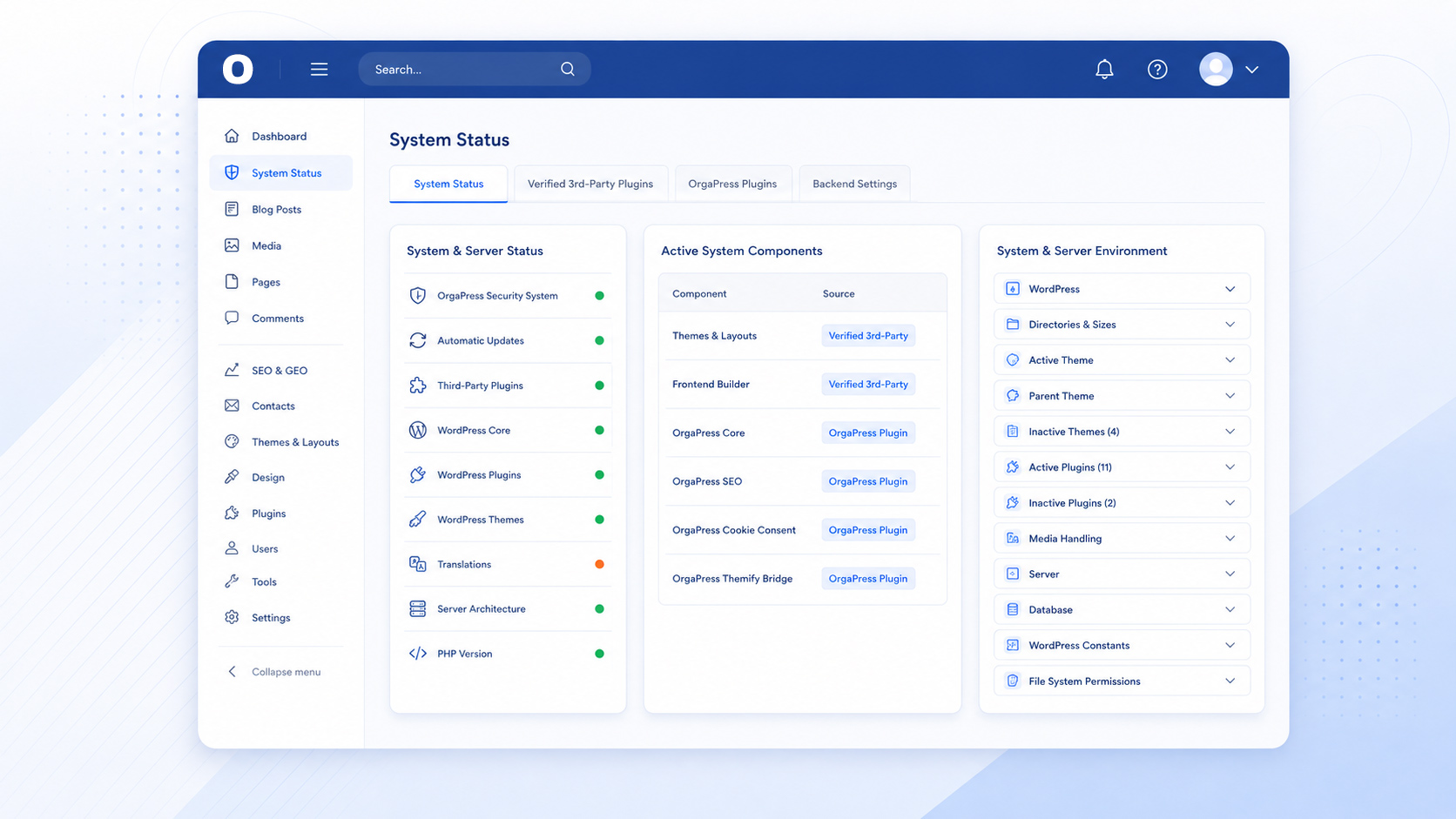Click the OrgaPress Security System shield icon
Screen dimensions: 1456x819
pos(418,296)
